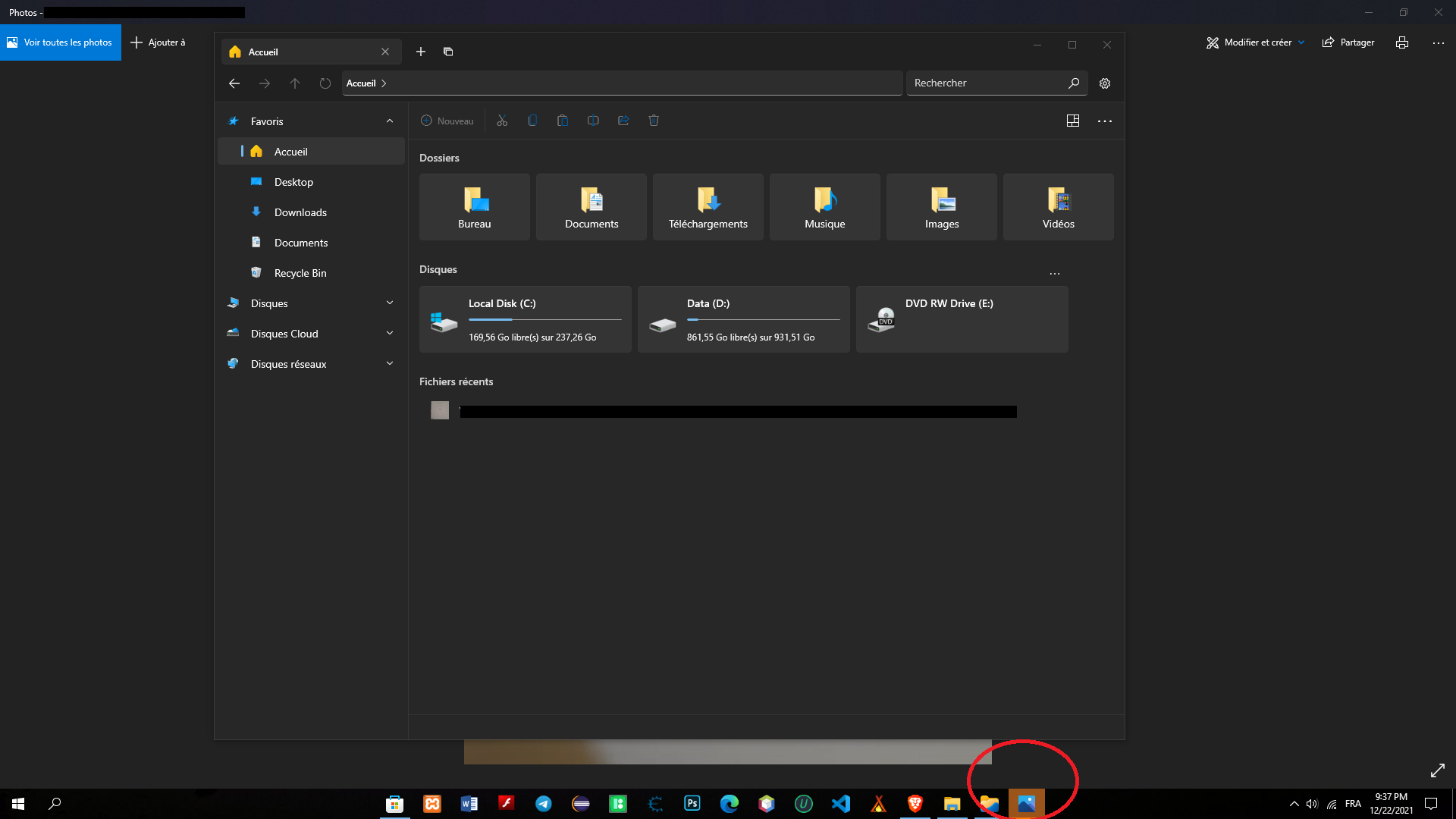Open the Files toolbar three-dot overflow menu
1456x819 pixels.
pos(1105,121)
